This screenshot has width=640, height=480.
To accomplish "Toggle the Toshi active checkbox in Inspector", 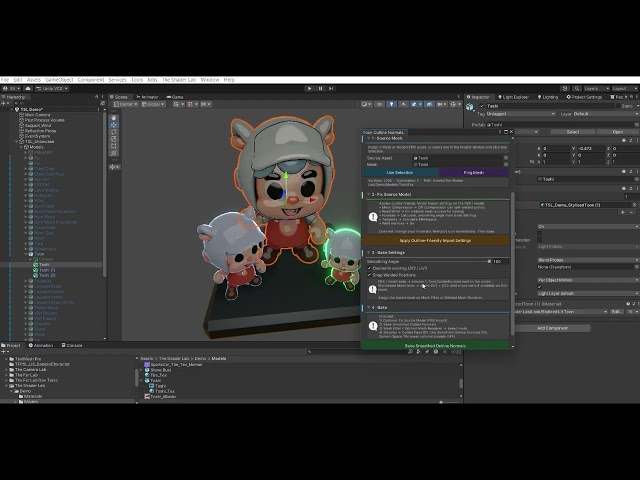I will [x=482, y=106].
